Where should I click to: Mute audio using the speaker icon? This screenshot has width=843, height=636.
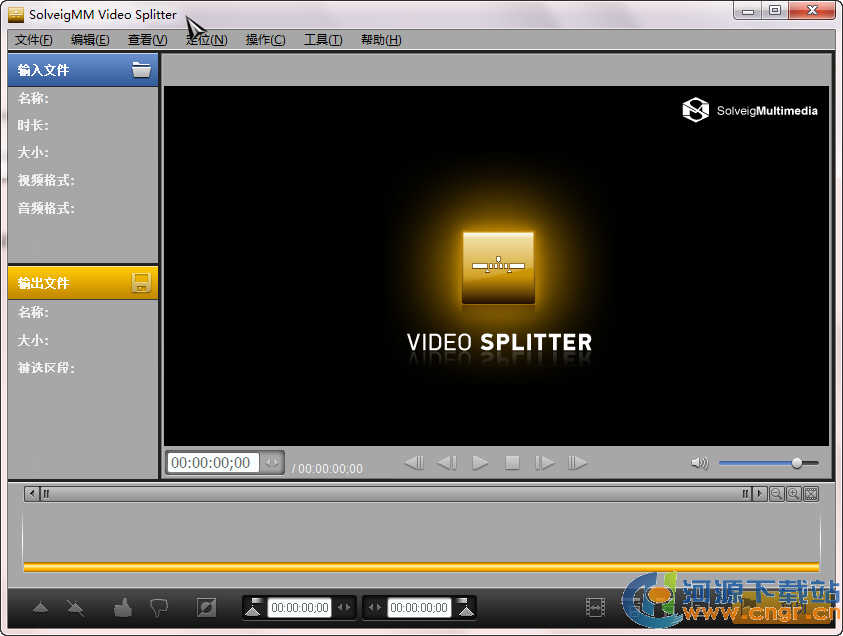[x=699, y=463]
